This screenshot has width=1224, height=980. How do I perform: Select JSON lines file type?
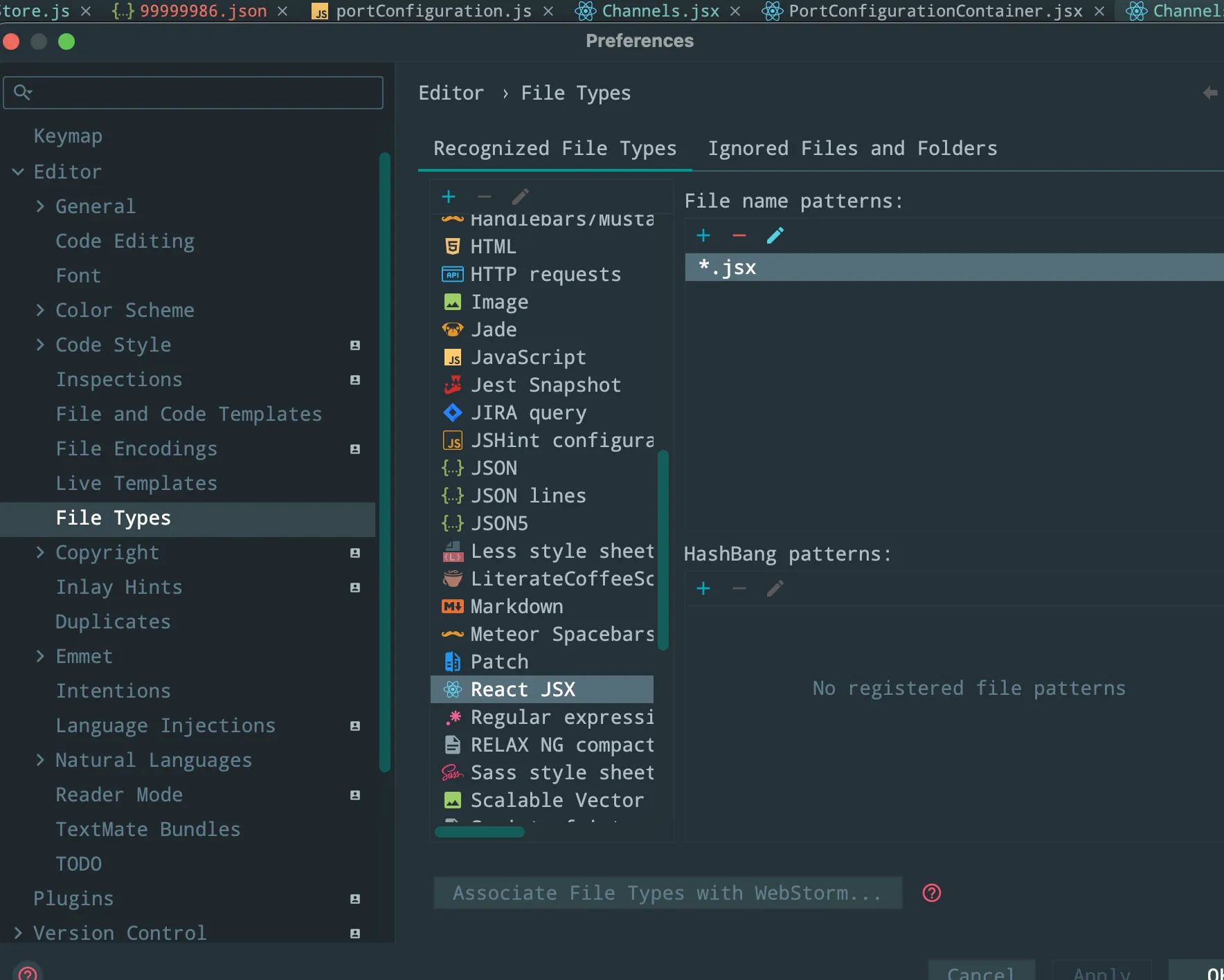542,496
